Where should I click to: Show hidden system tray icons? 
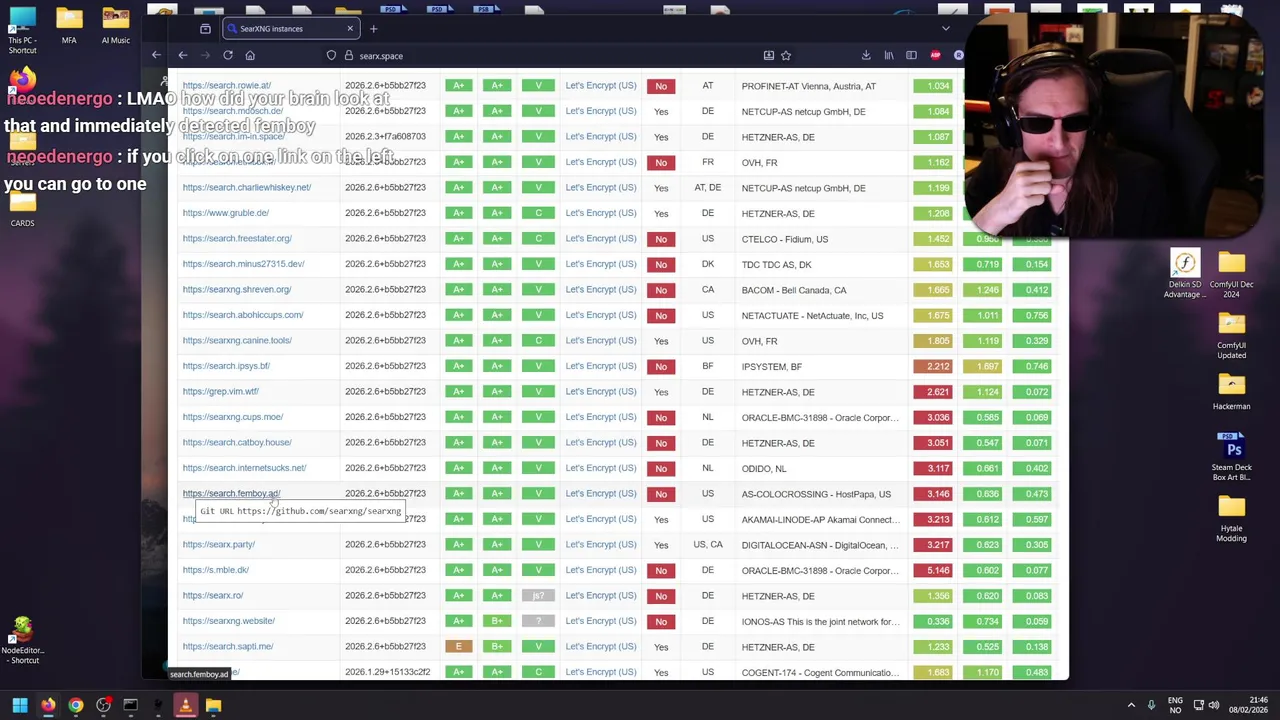pyautogui.click(x=1131, y=706)
